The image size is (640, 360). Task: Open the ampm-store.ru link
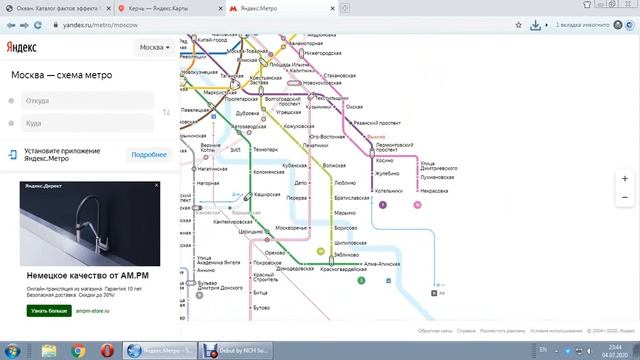pos(93,311)
